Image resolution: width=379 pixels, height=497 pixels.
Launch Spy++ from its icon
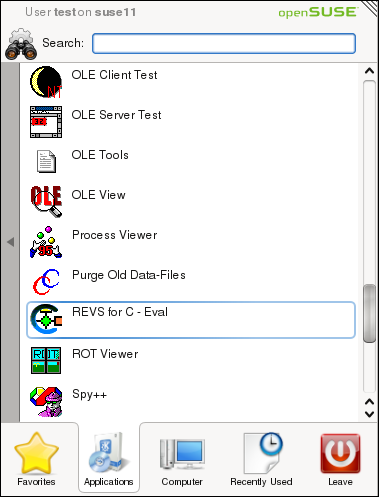tap(46, 401)
